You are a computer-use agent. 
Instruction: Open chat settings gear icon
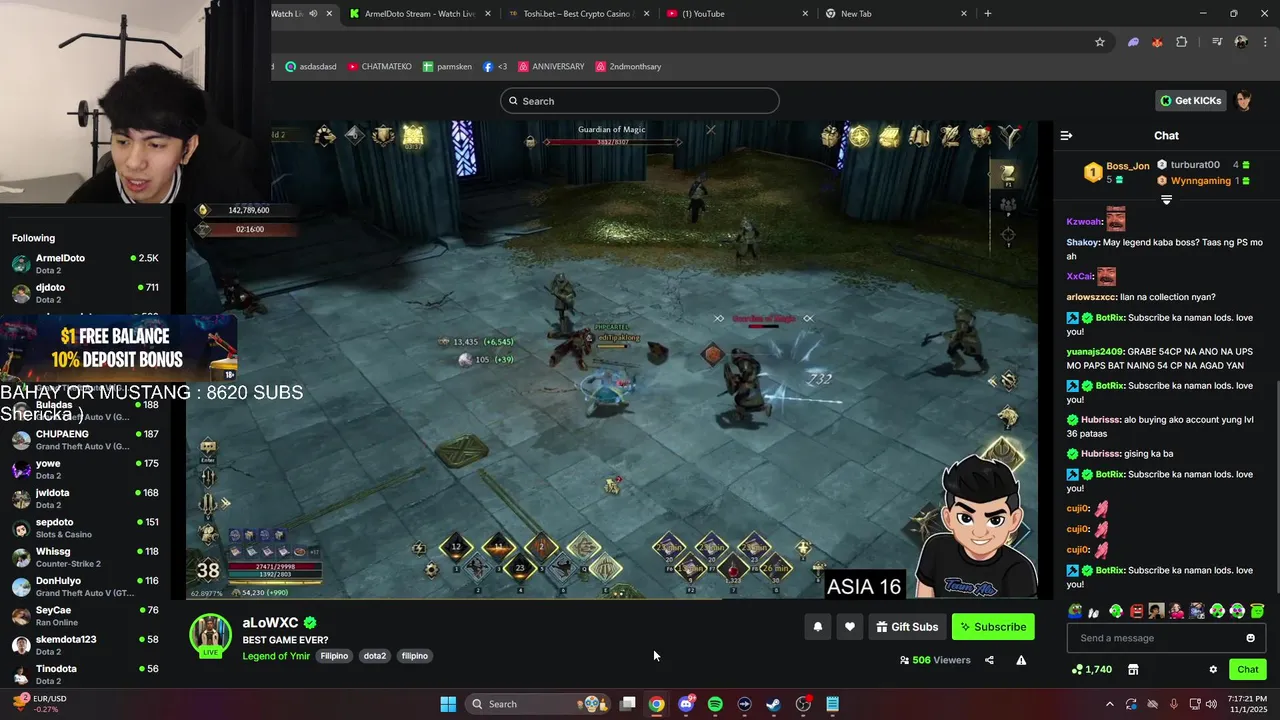1213,669
